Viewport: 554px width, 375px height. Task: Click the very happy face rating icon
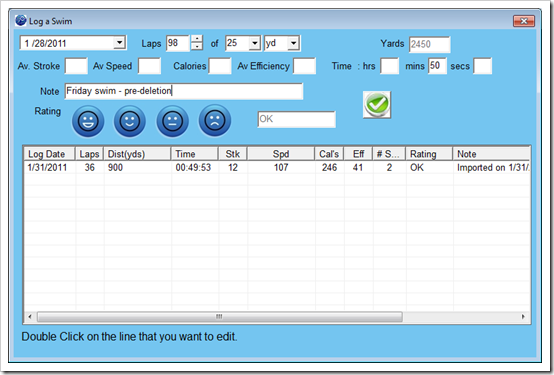88,121
